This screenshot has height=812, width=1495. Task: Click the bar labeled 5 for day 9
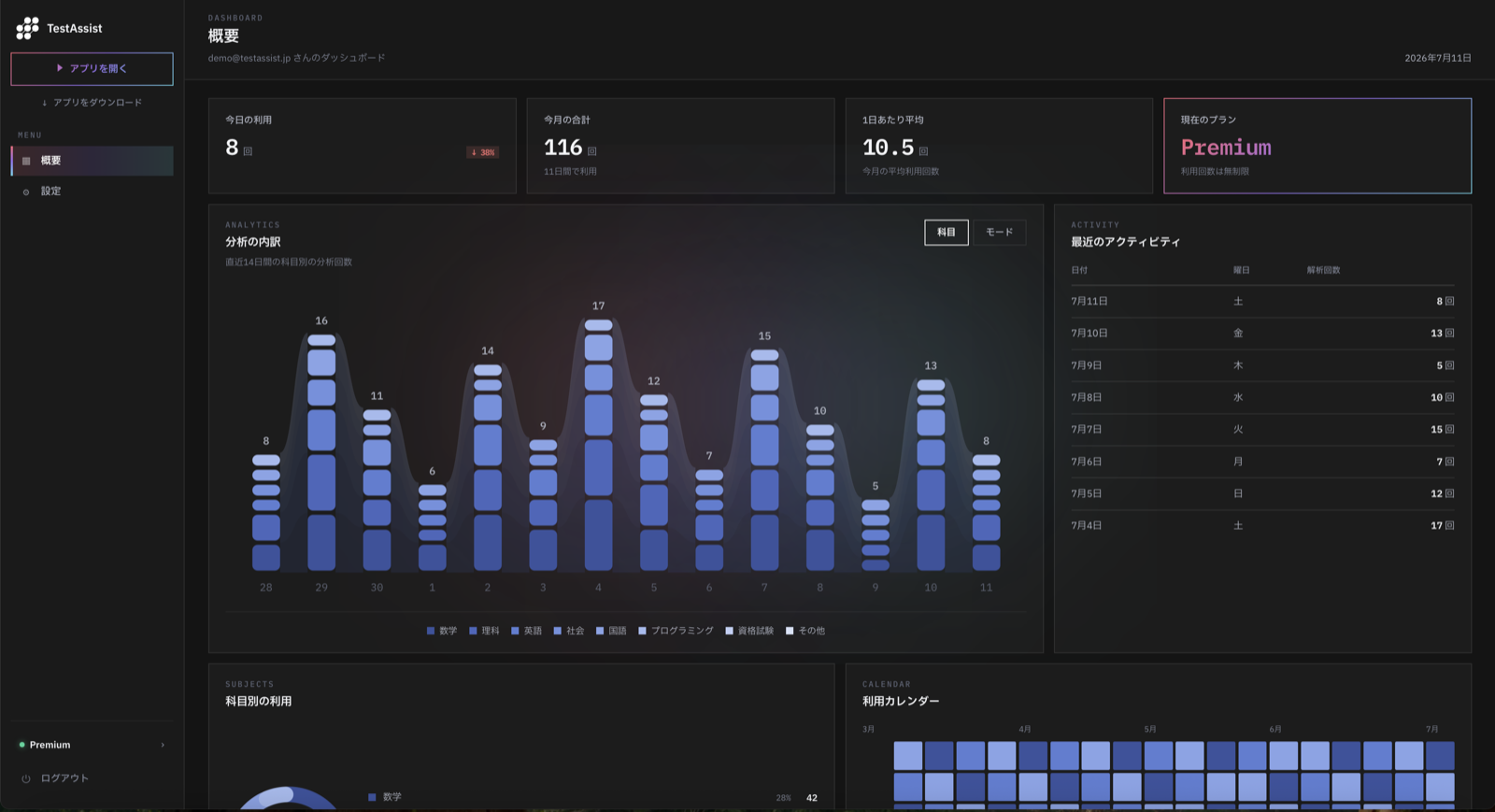[876, 534]
